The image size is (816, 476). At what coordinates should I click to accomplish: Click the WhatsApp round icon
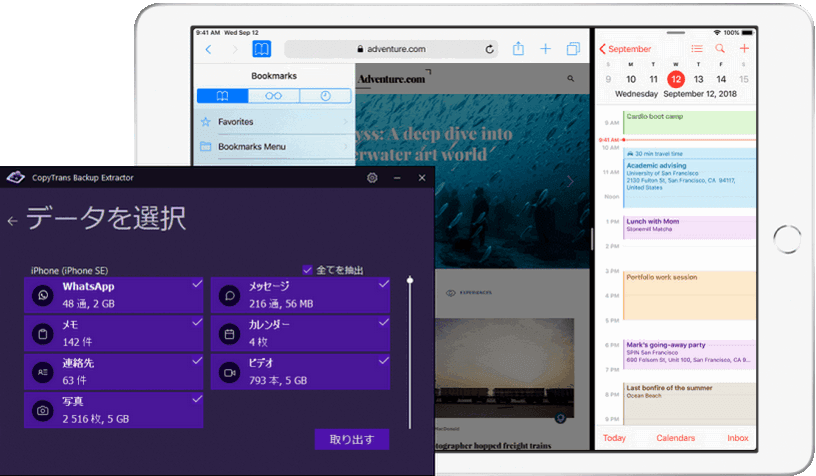(x=43, y=295)
